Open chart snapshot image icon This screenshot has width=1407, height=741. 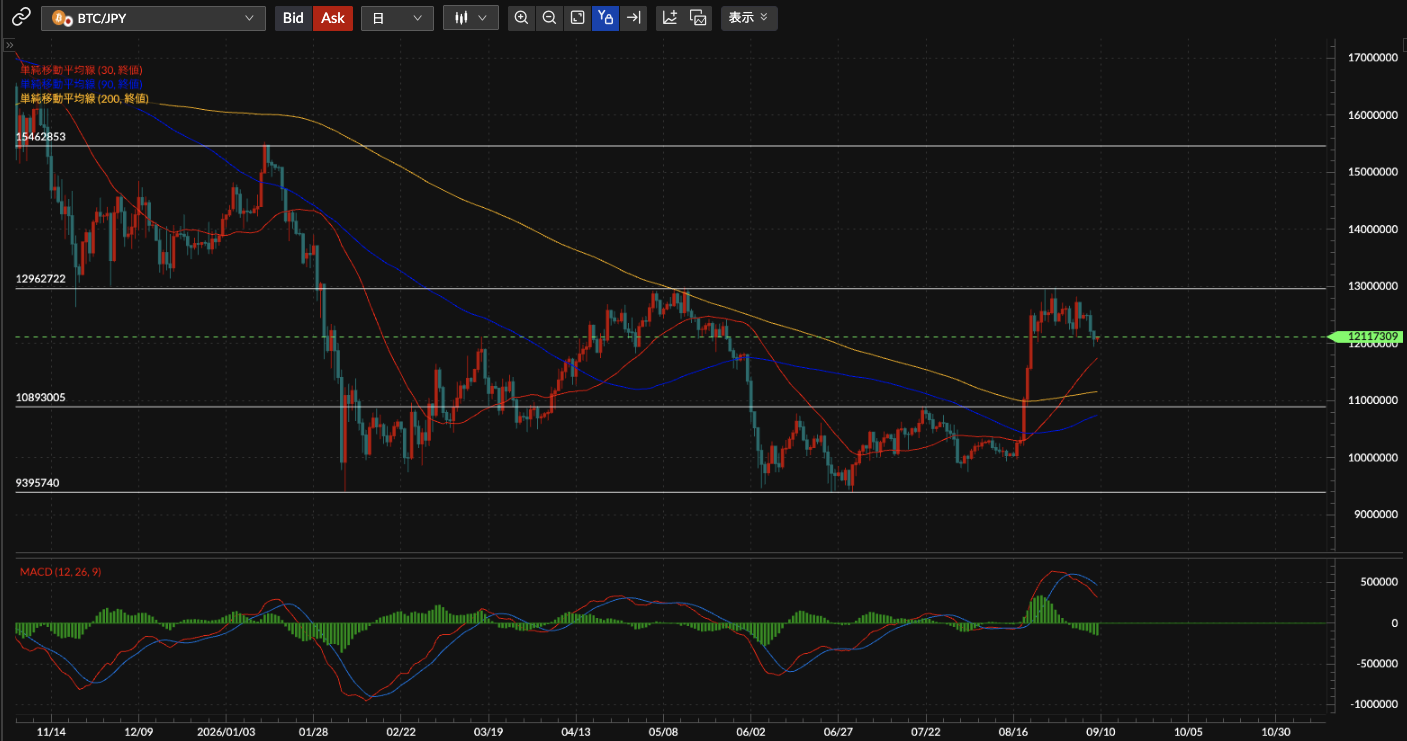point(698,18)
